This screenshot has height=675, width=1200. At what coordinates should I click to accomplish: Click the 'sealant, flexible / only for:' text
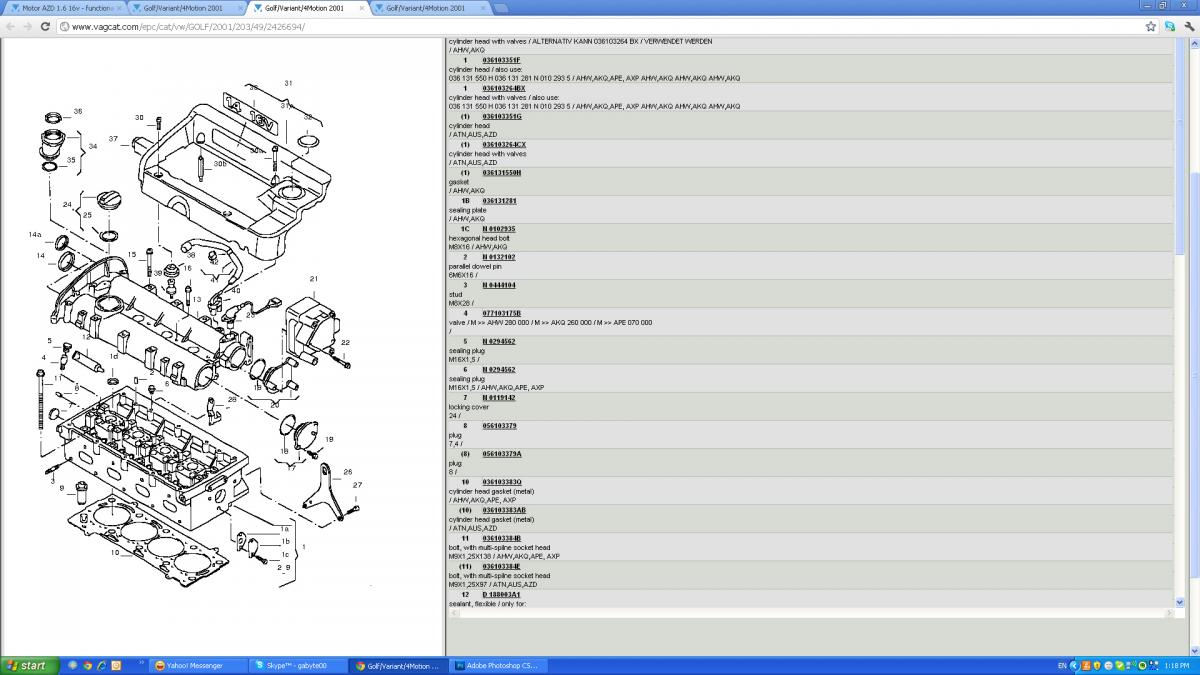pos(487,603)
